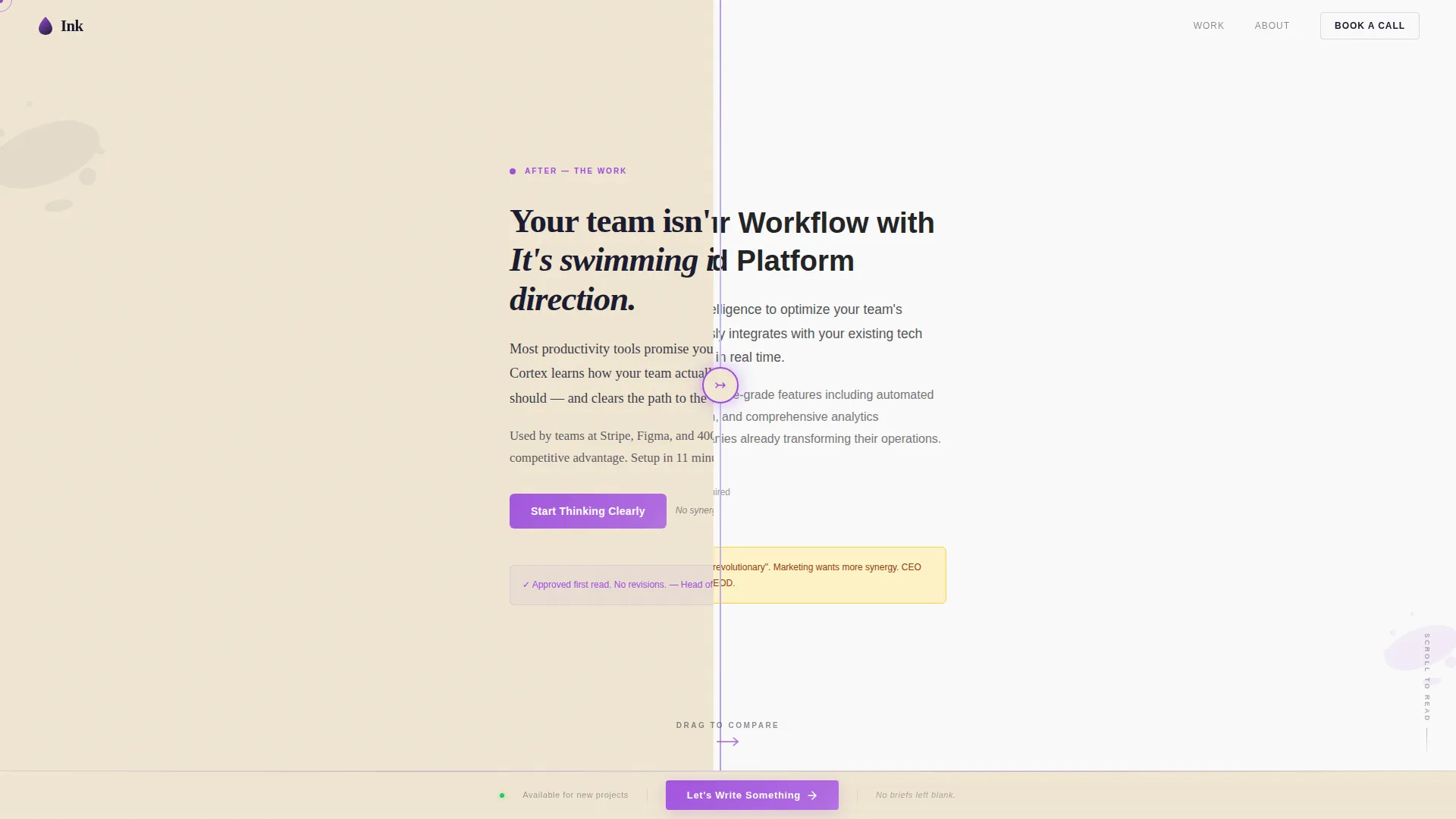1456x819 pixels.
Task: Click the Book a Call button
Action: tap(1369, 26)
